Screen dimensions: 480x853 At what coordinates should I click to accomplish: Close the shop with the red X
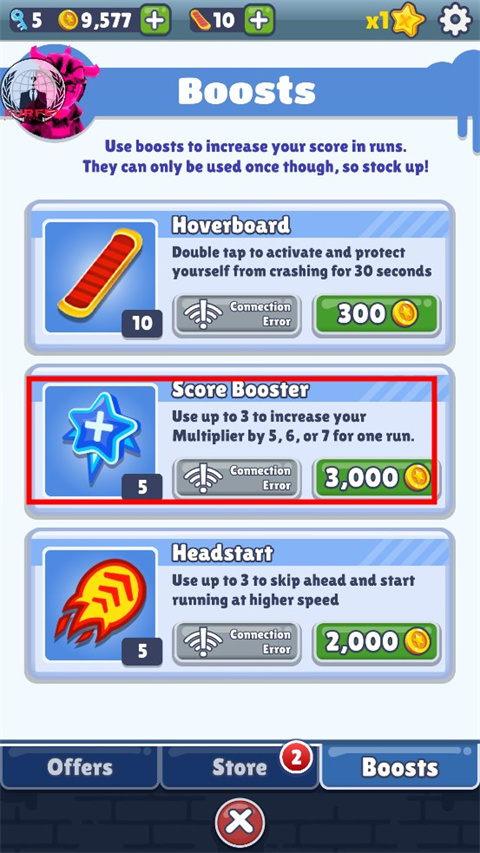239,821
